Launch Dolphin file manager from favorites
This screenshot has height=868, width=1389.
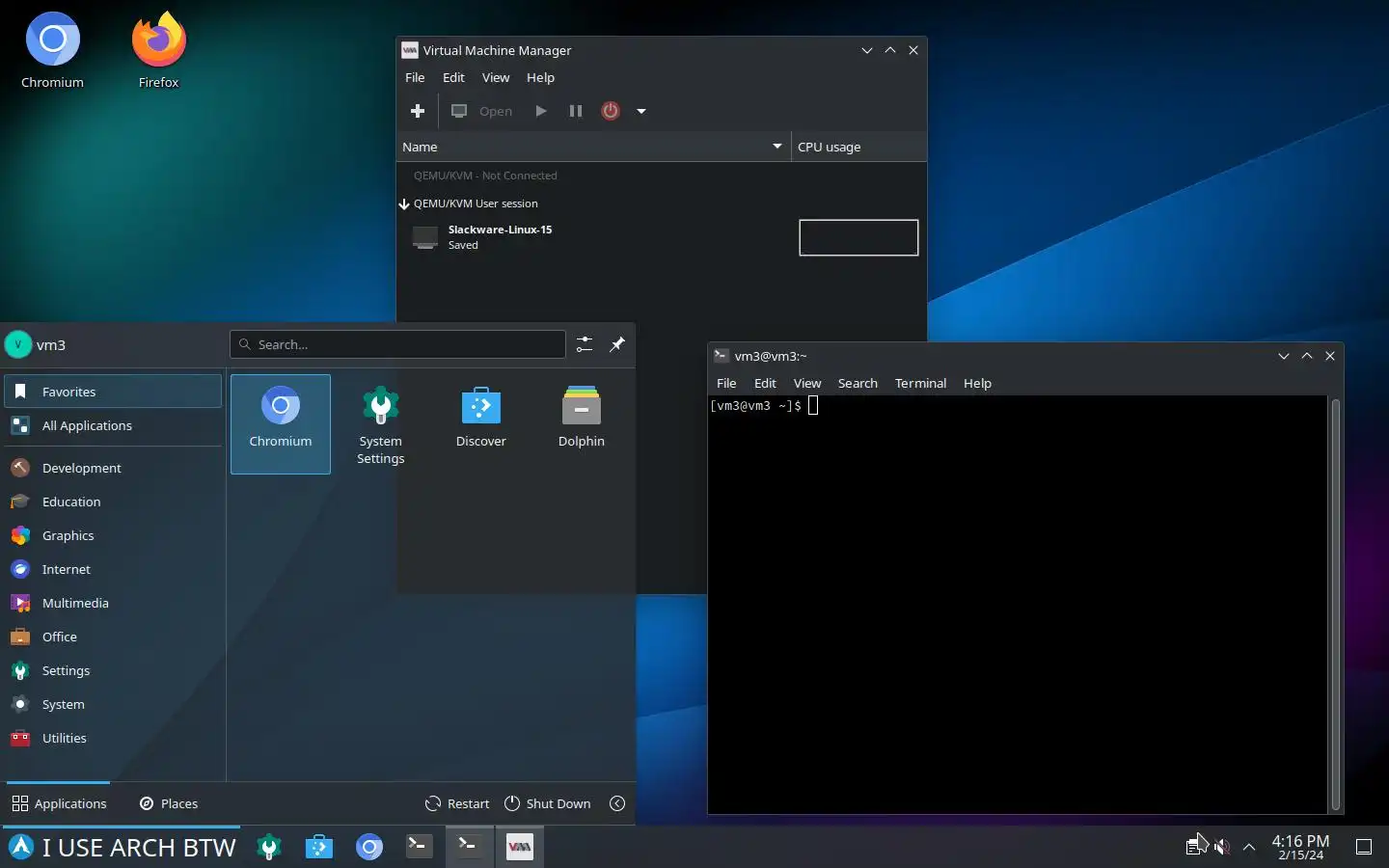pos(582,424)
